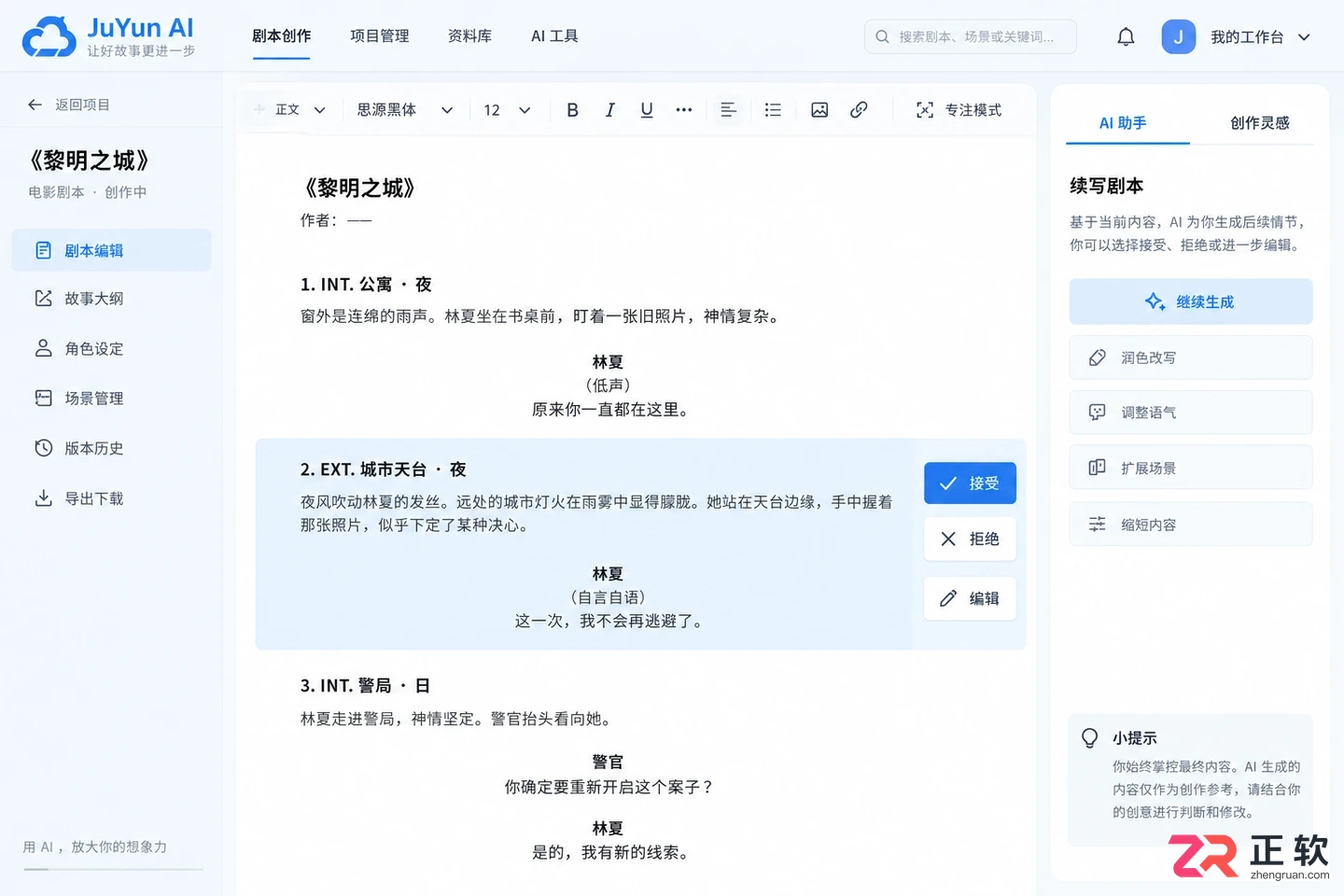1344x896 pixels.
Task: Click the JuYun AI cloud logo
Action: coord(49,37)
